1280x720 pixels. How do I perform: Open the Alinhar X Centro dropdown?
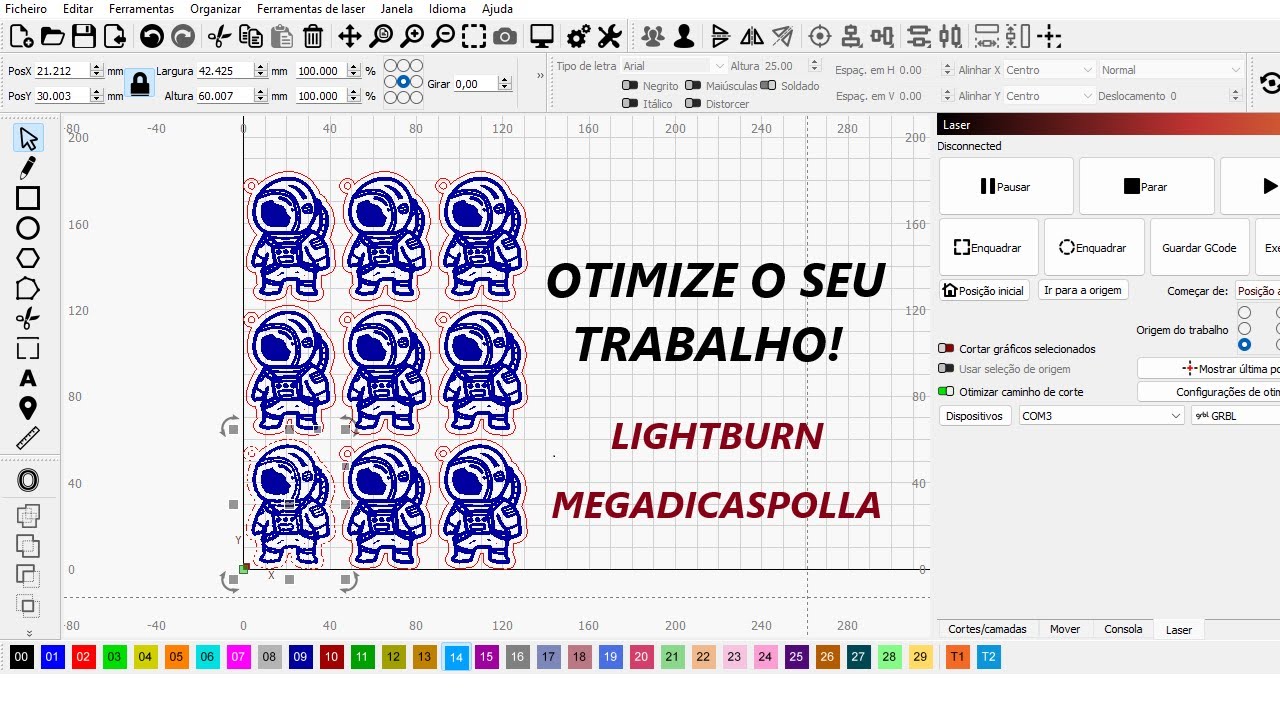(1049, 70)
